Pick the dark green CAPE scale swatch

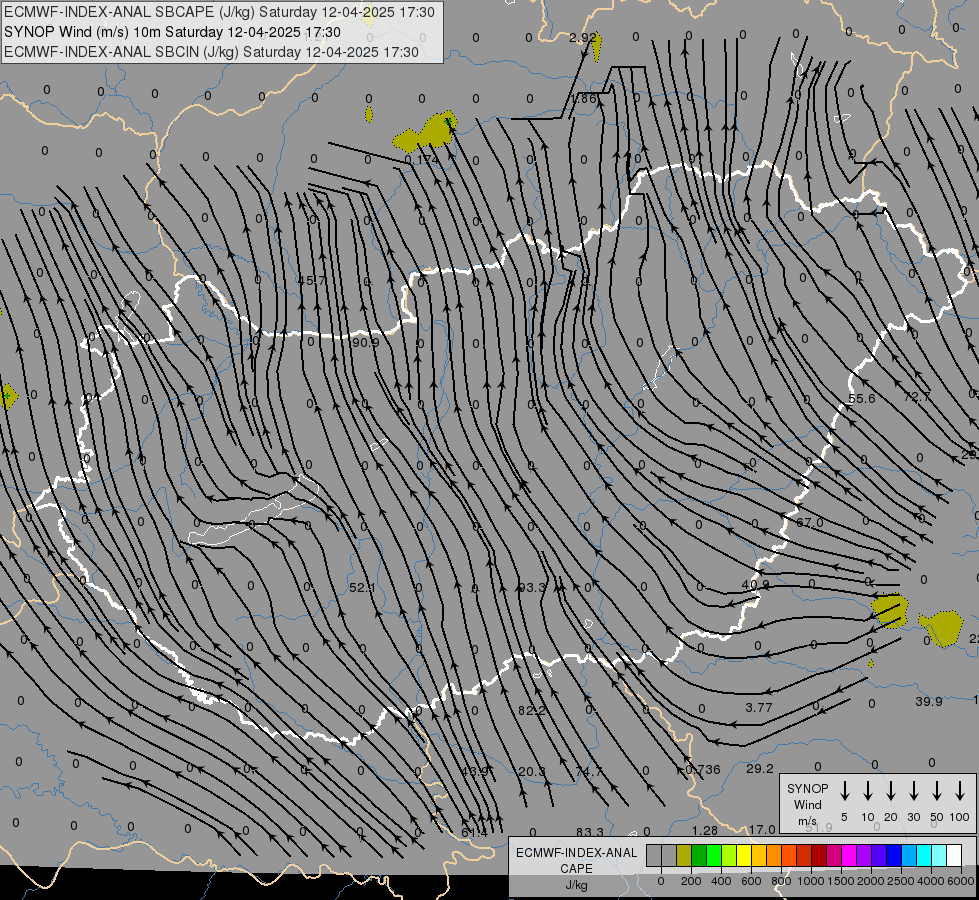[699, 856]
